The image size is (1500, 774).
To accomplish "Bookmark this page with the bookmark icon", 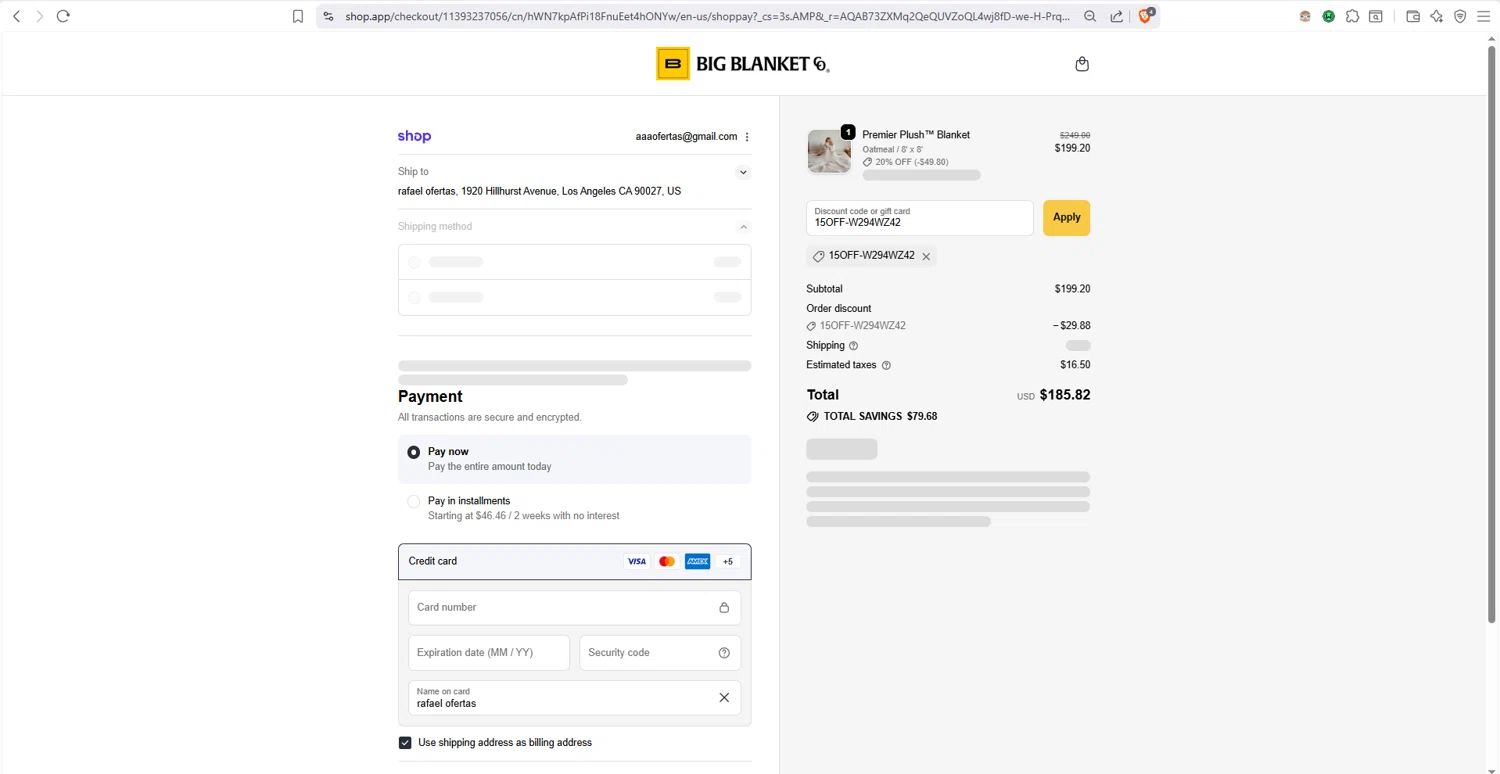I will click(298, 16).
